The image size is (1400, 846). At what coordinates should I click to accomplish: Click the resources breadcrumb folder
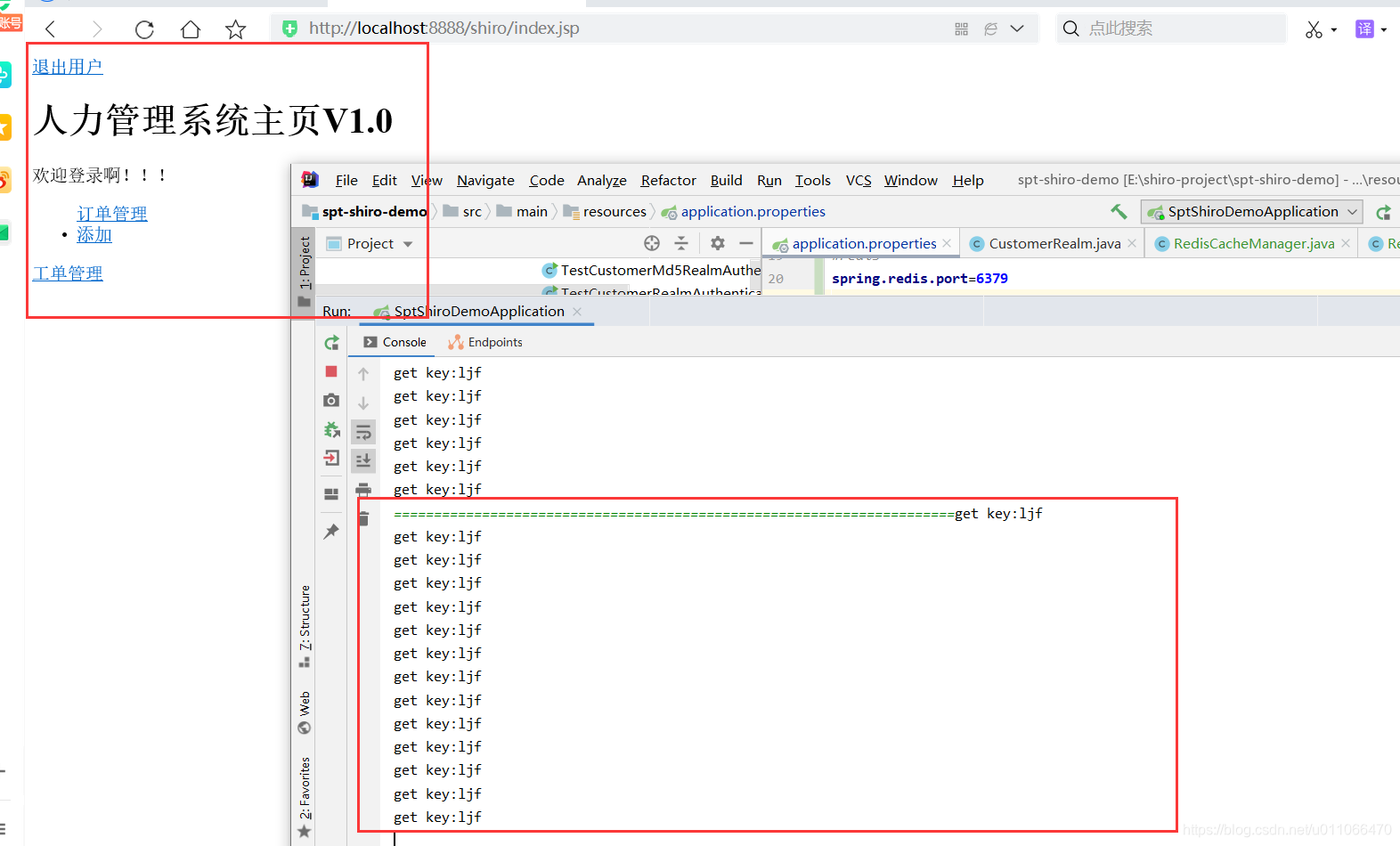606,211
